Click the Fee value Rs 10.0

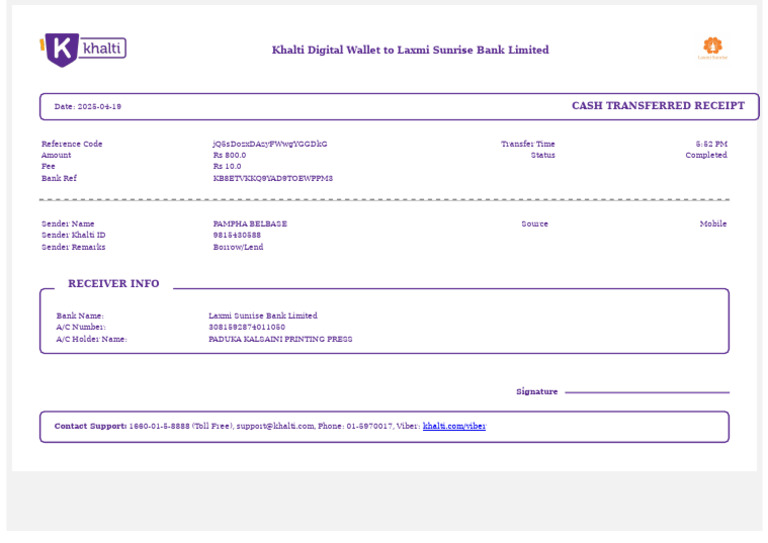(x=227, y=166)
